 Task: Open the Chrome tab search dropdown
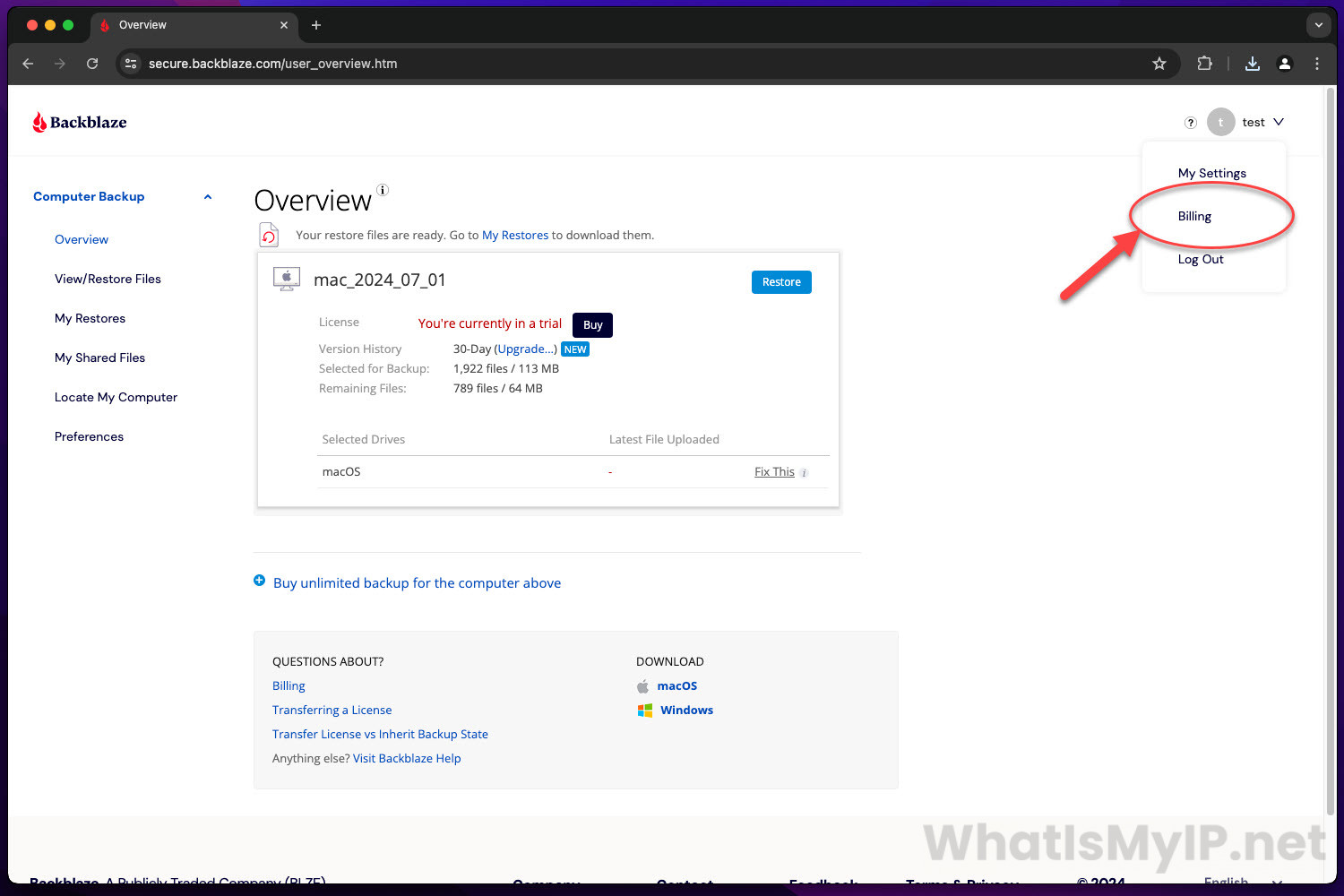coord(1318,25)
